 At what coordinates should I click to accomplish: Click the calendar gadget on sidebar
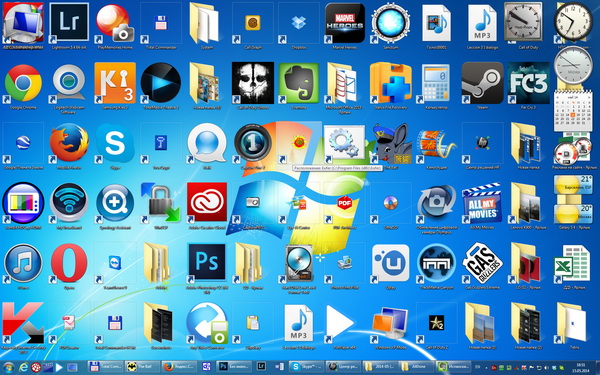point(573,110)
